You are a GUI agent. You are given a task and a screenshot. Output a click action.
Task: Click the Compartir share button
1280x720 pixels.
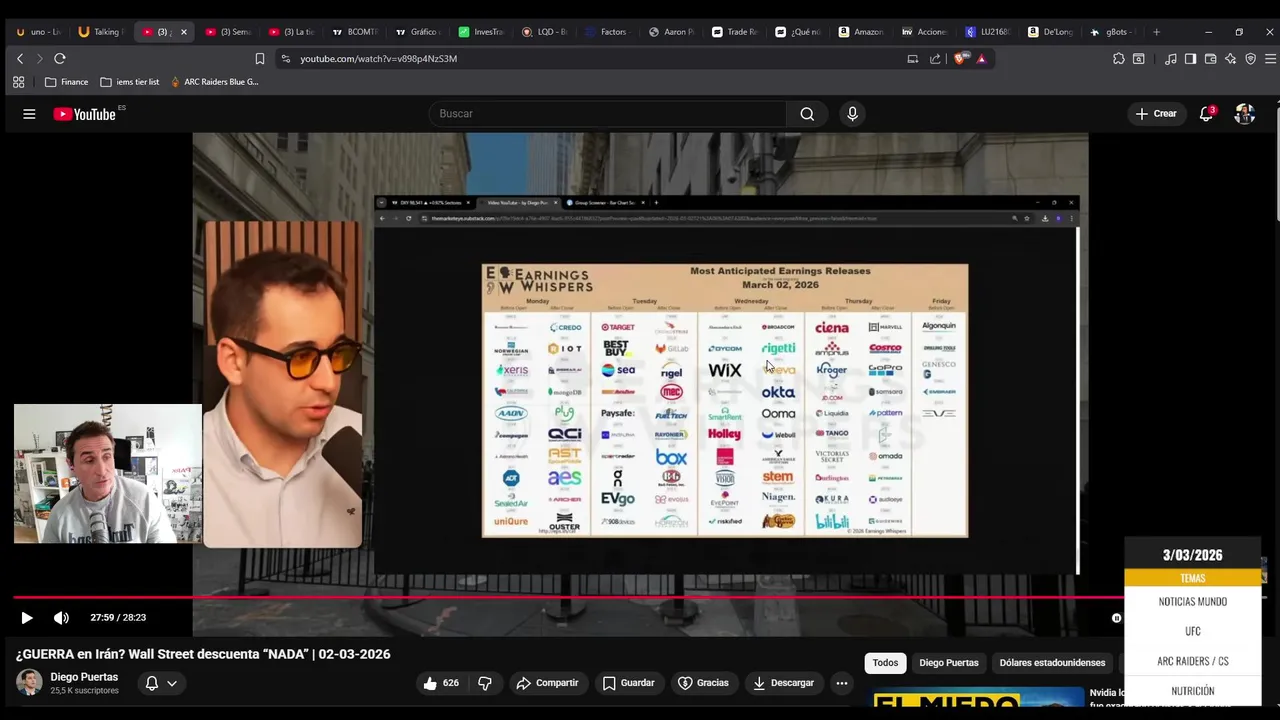(x=547, y=683)
